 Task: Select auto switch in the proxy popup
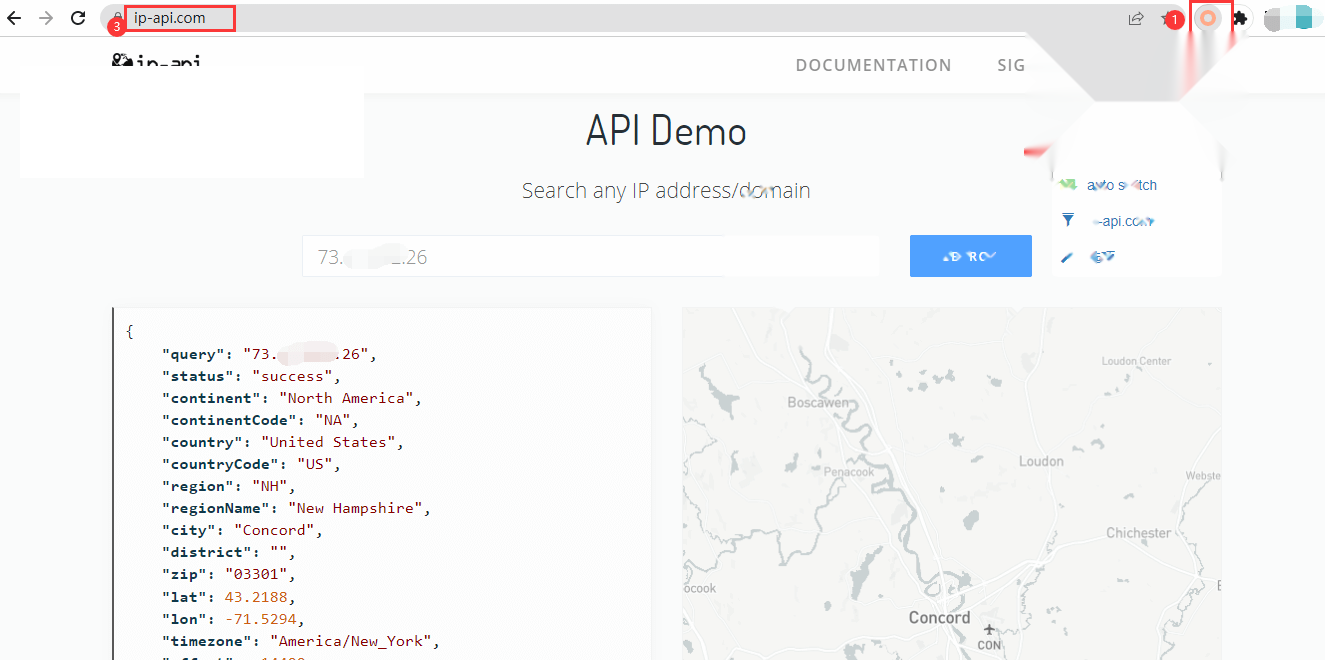[1122, 185]
